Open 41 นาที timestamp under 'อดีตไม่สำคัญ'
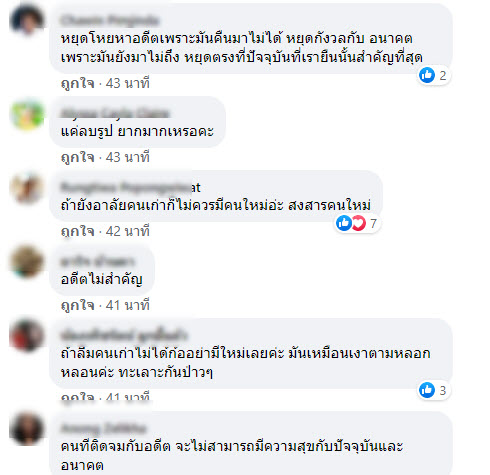 point(128,305)
